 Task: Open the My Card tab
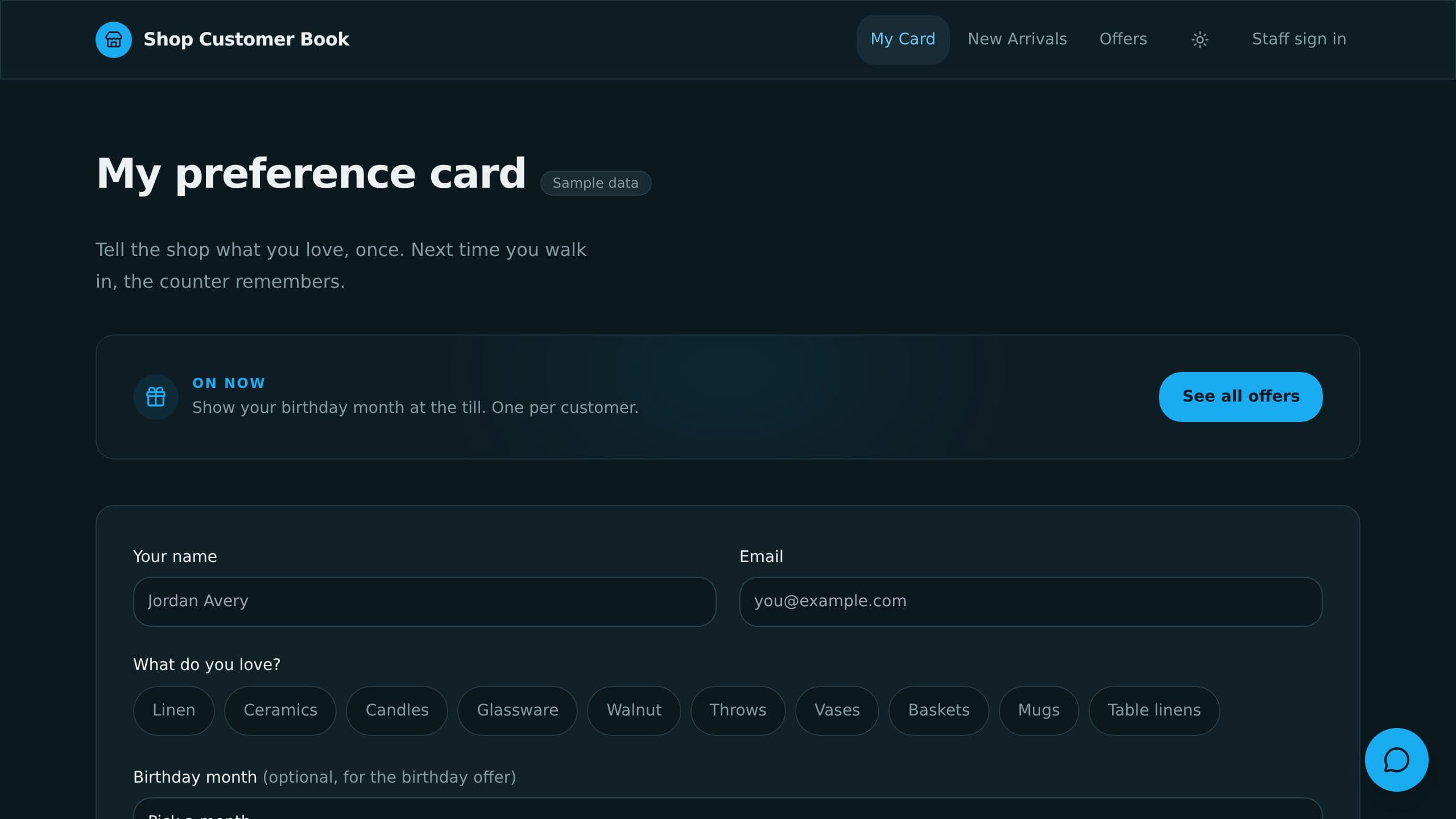903,39
